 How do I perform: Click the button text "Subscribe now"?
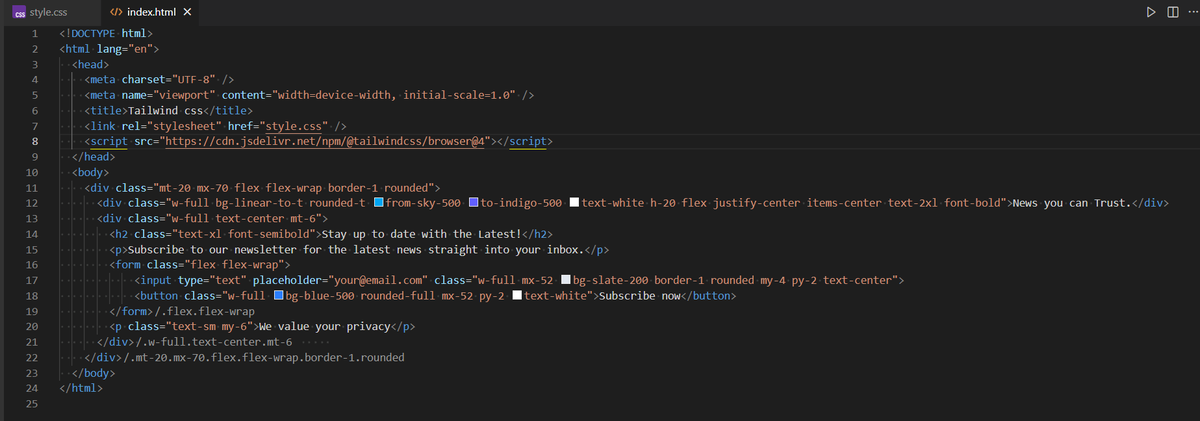coord(640,297)
